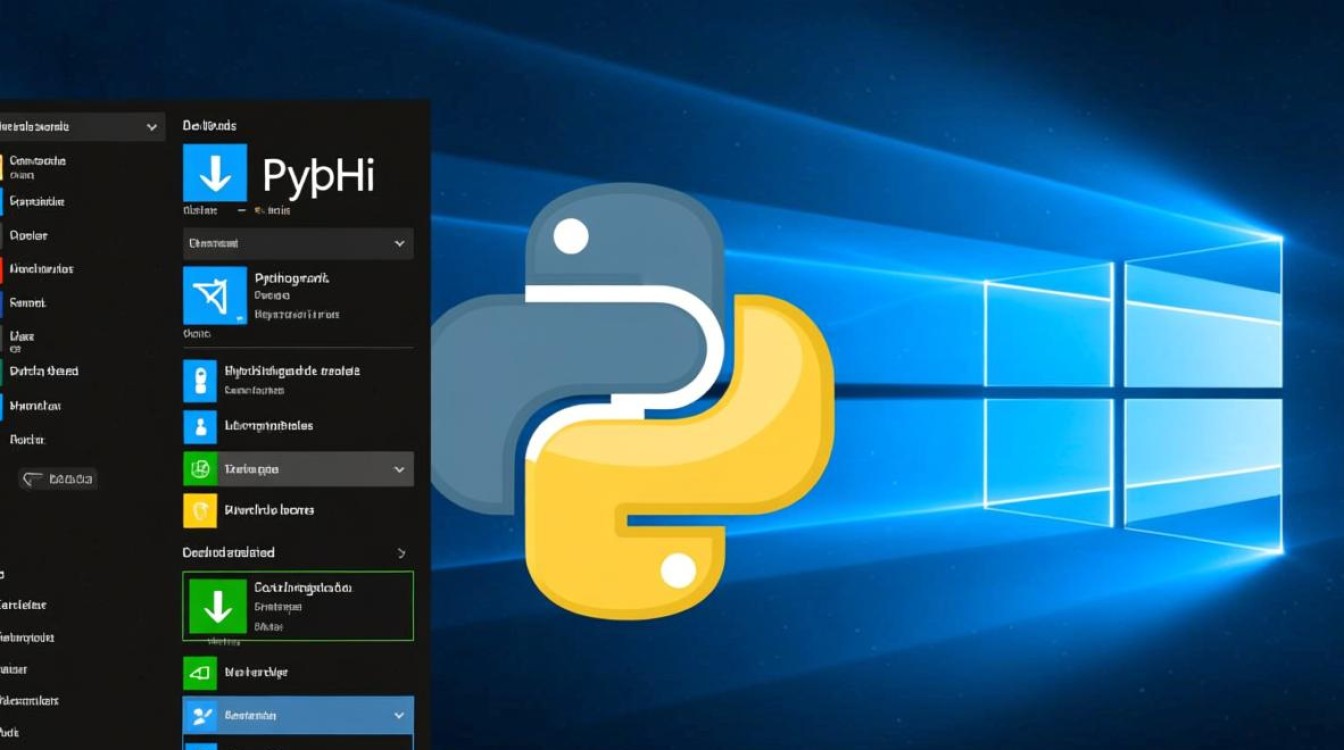1344x750 pixels.
Task: Select the sidebar item with the green marker
Action: (x=43, y=371)
